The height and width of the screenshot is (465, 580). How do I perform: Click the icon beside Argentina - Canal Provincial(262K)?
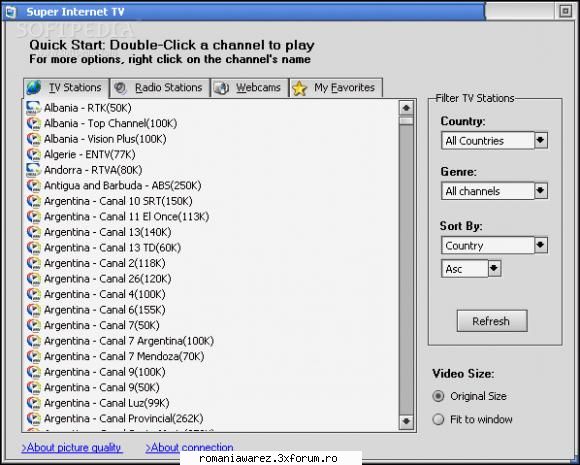click(33, 419)
